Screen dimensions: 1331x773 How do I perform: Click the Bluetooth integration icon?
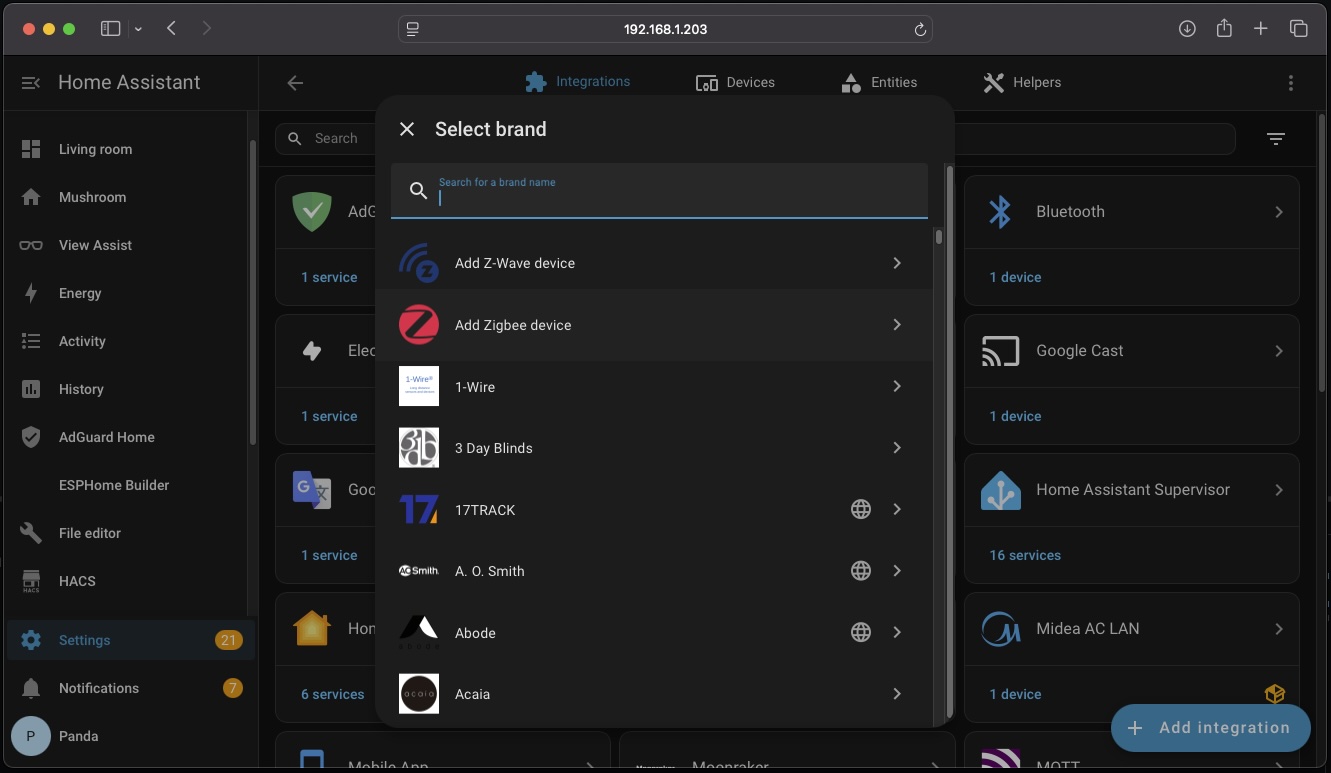pyautogui.click(x=1000, y=212)
